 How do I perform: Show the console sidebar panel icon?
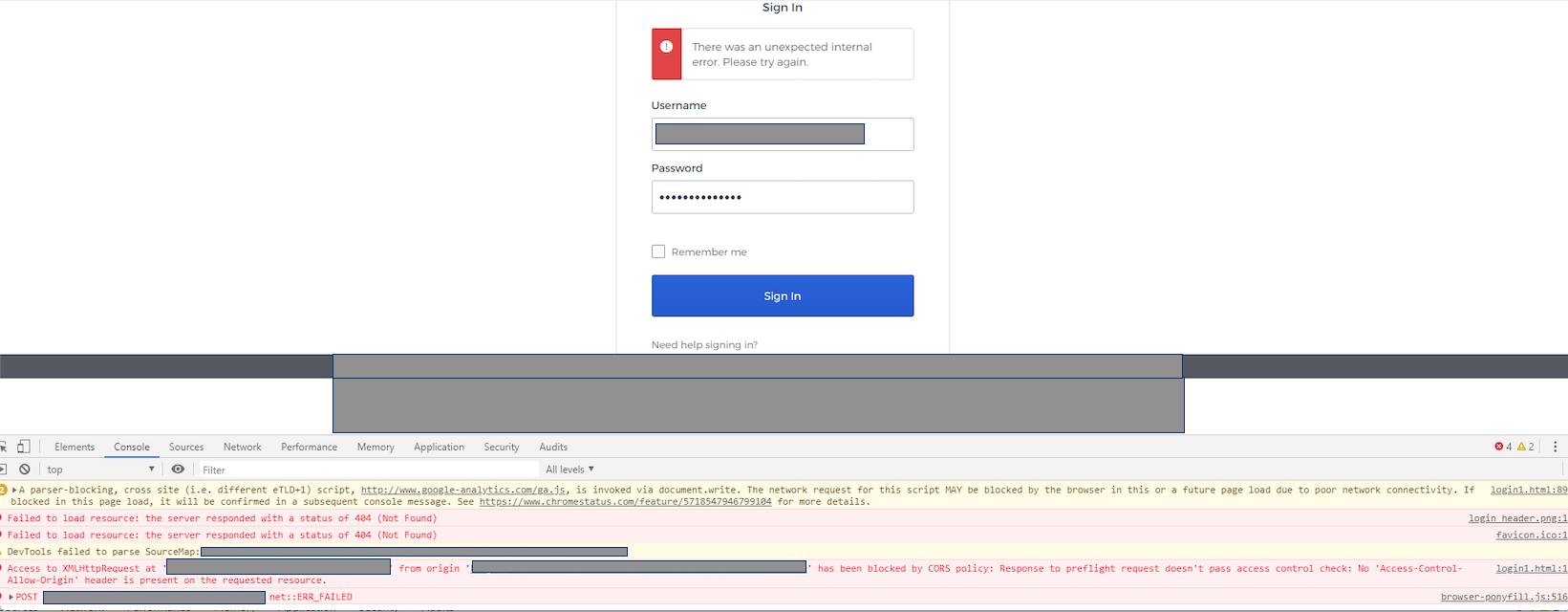coord(3,470)
